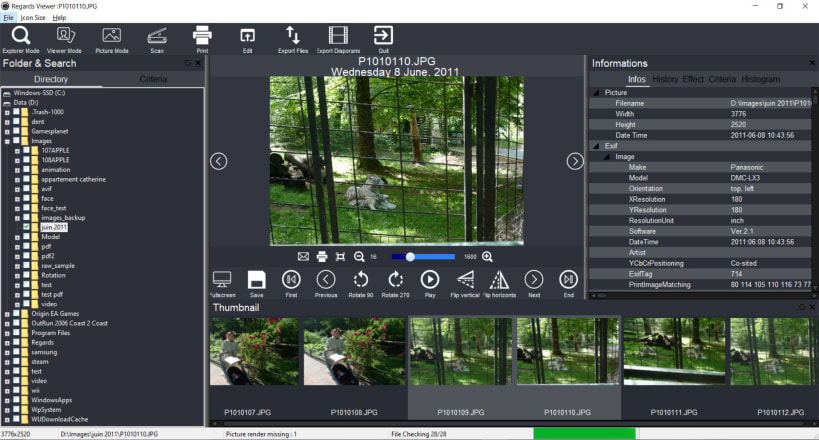The width and height of the screenshot is (819, 440).
Task: Check the raw_sample folder checkbox
Action: (x=26, y=265)
